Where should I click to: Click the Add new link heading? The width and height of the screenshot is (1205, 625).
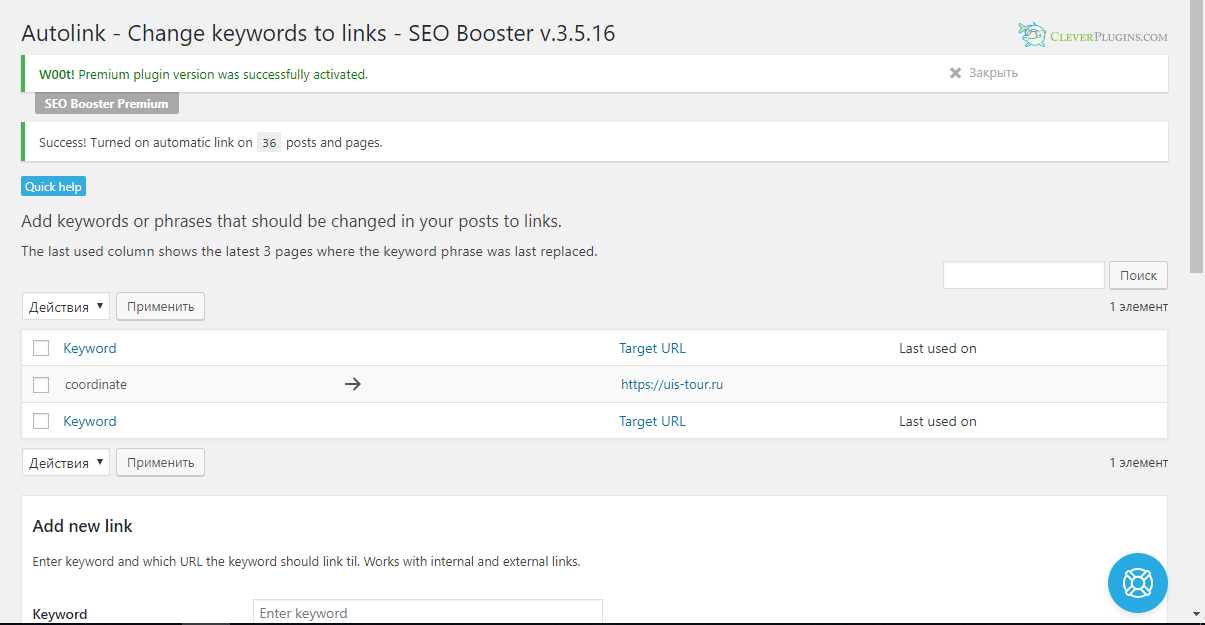tap(83, 526)
